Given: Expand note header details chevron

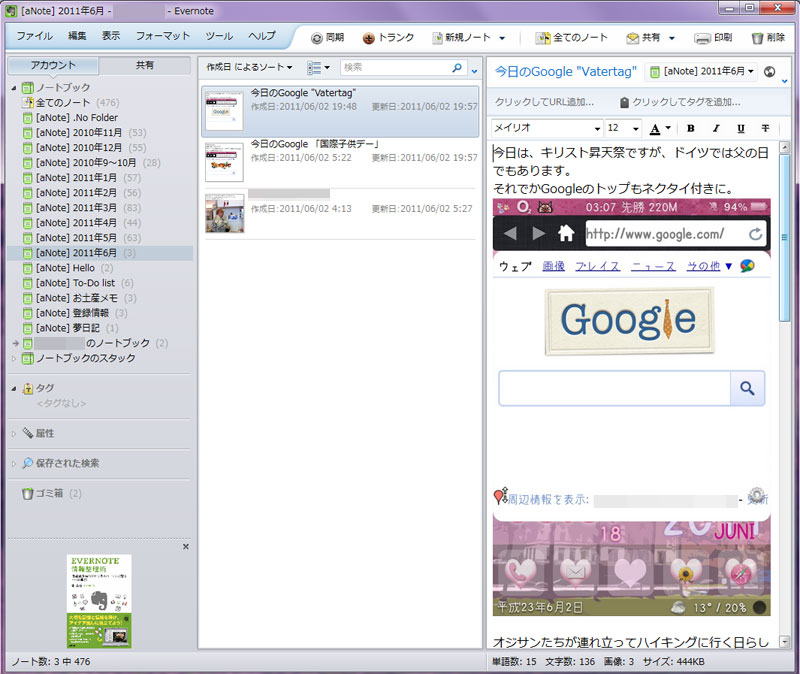Looking at the screenshot, I should (x=785, y=81).
